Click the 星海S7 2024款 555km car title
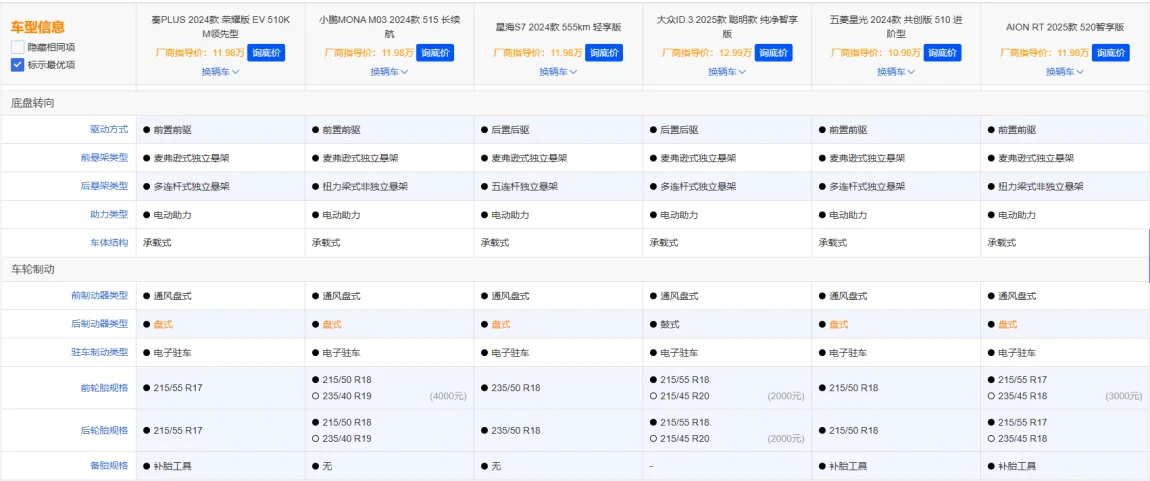Screen dimensions: 1150x481 (x=558, y=27)
